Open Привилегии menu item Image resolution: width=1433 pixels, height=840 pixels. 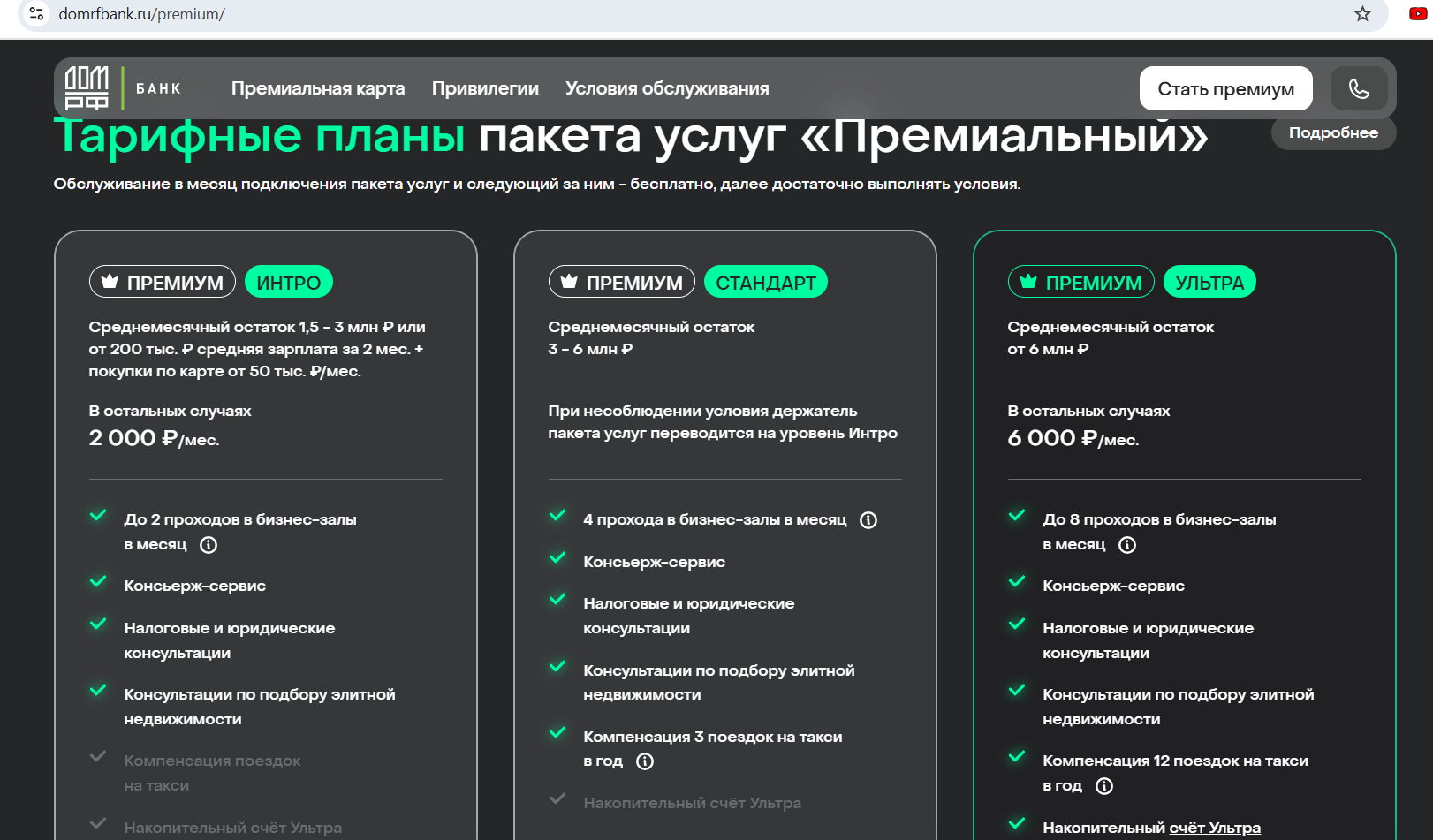[x=485, y=88]
